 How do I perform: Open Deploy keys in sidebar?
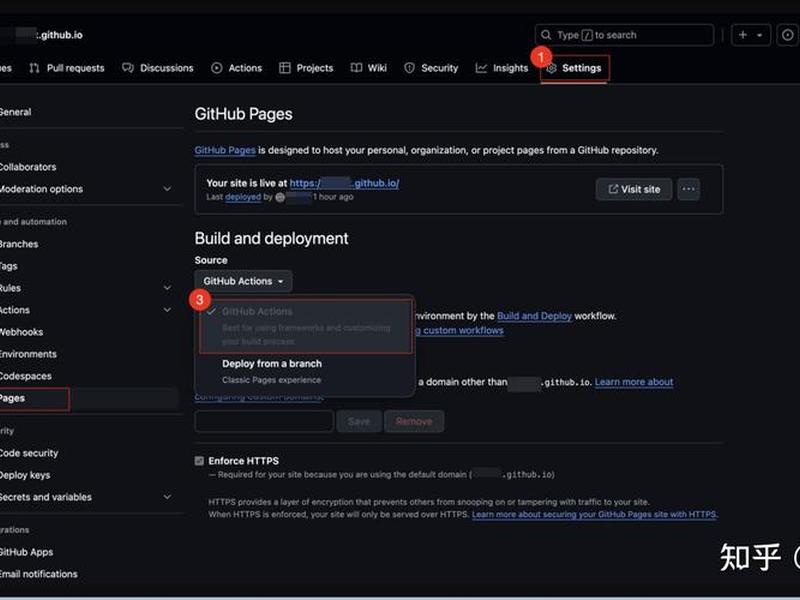click(25, 476)
